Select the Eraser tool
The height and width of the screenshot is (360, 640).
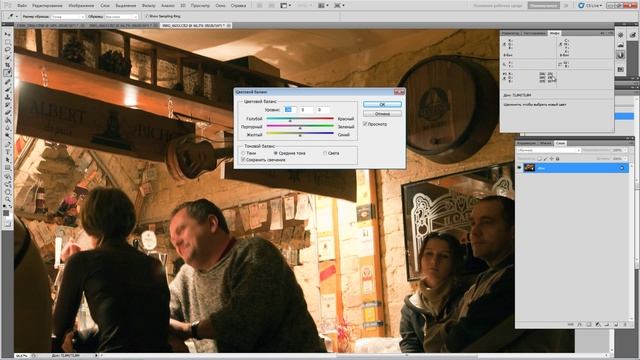click(7, 112)
